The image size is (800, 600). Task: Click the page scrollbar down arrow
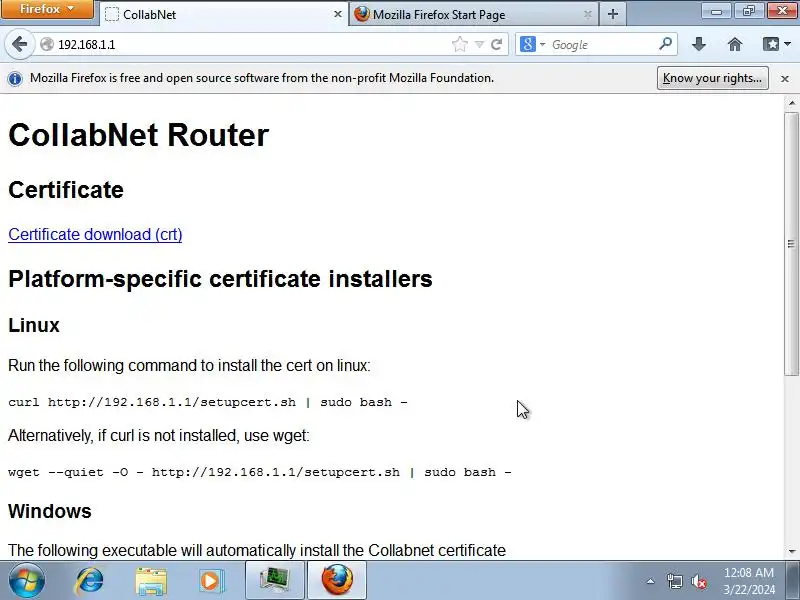(x=792, y=552)
